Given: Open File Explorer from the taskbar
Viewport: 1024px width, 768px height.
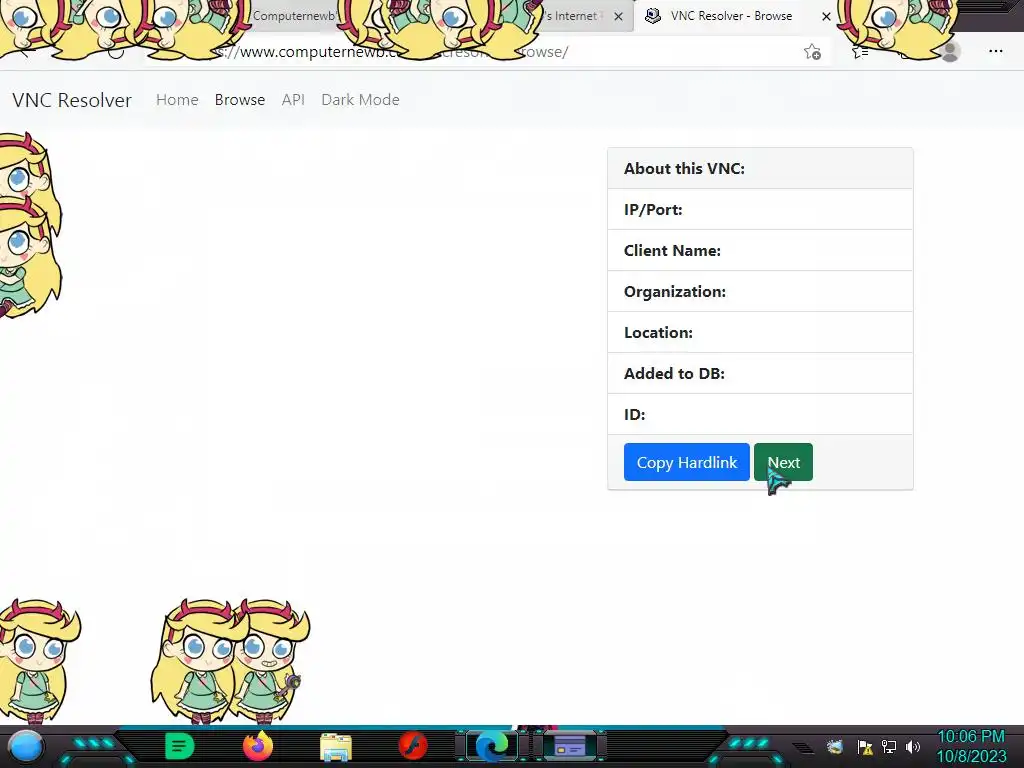Looking at the screenshot, I should tap(336, 747).
